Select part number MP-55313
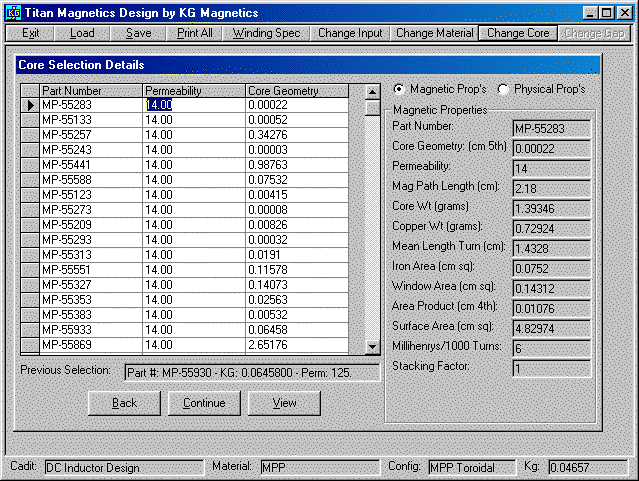The width and height of the screenshot is (639, 481). pyautogui.click(x=91, y=255)
